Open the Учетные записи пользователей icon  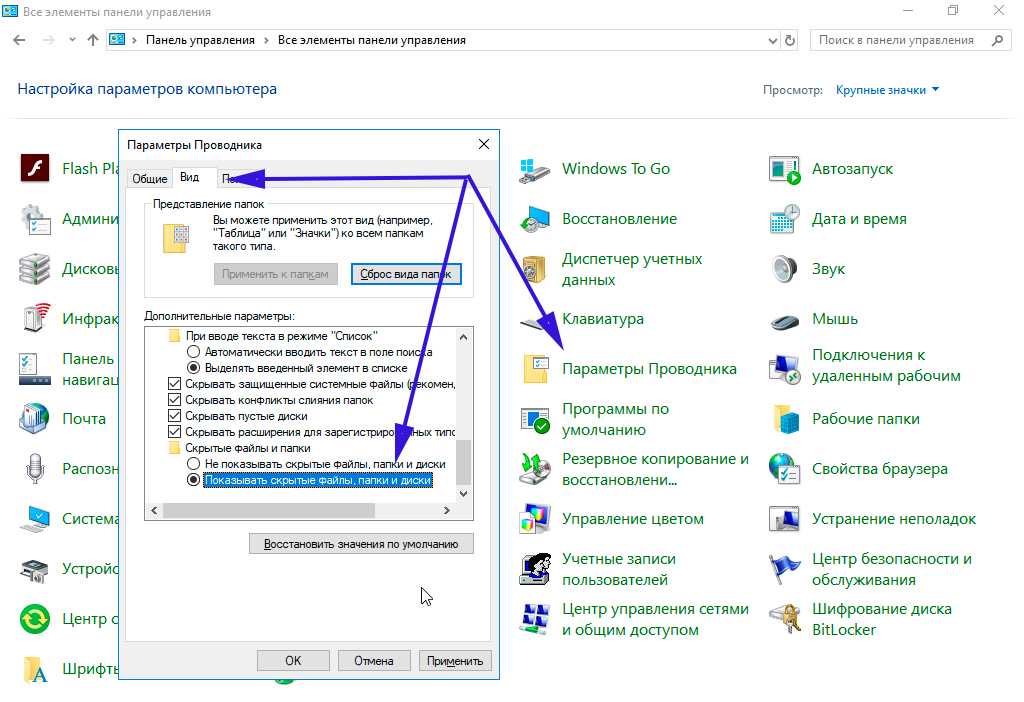535,569
